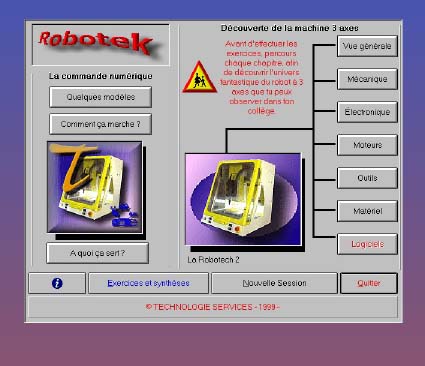Open the Mécanique chapter
The image size is (425, 366).
click(x=367, y=79)
